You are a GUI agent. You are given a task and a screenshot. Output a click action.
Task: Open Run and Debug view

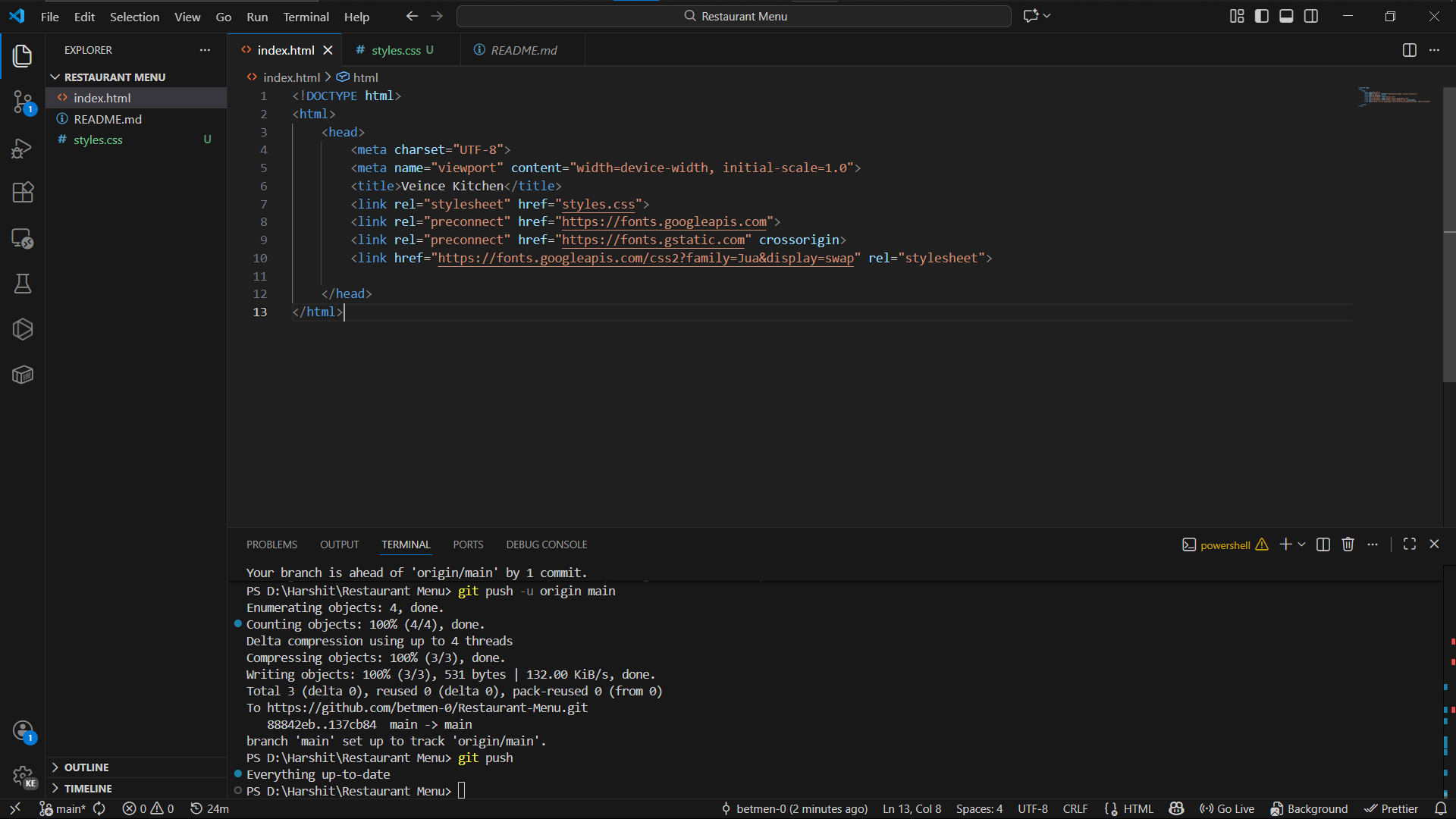click(23, 148)
